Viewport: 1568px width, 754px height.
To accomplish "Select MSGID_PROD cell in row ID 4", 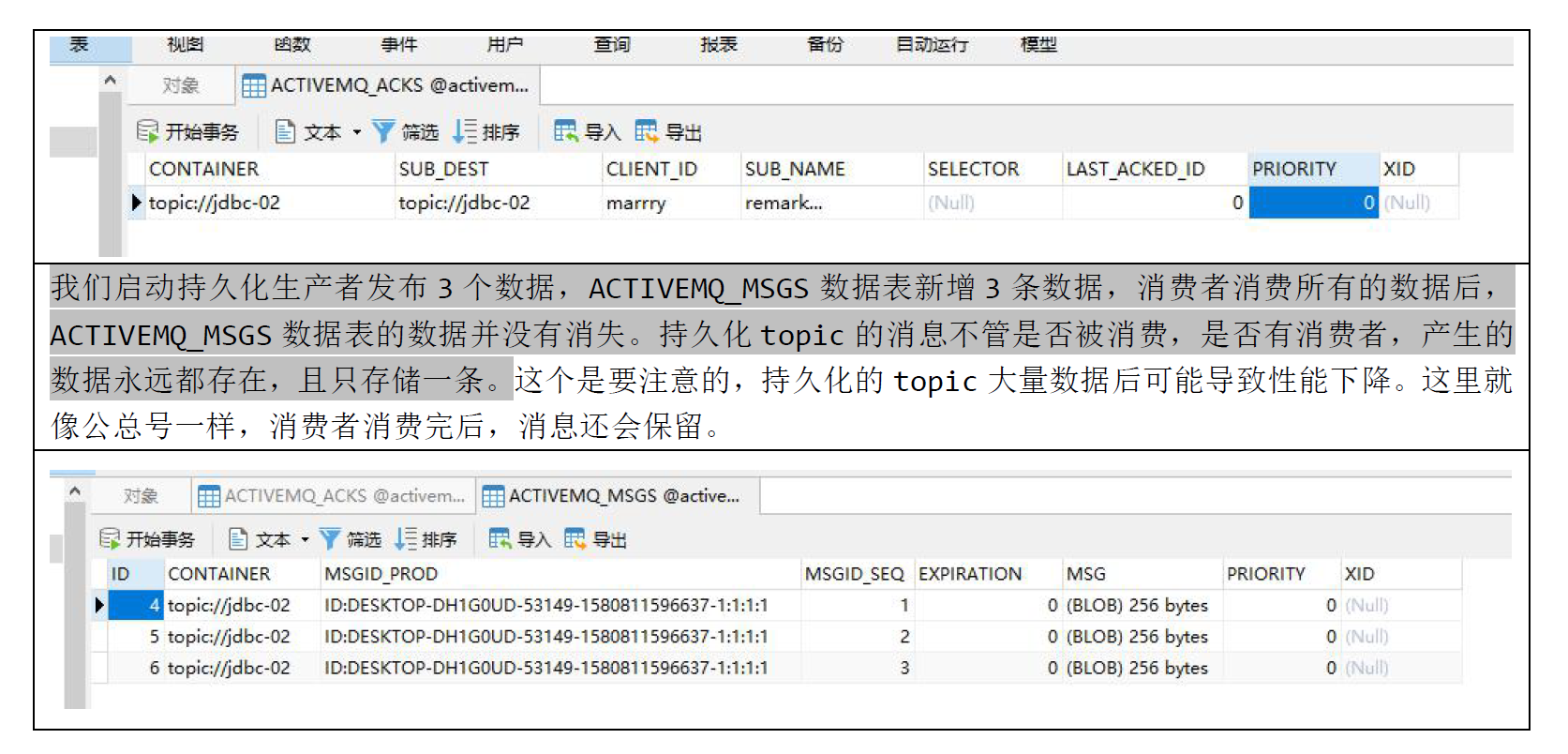I will (560, 605).
